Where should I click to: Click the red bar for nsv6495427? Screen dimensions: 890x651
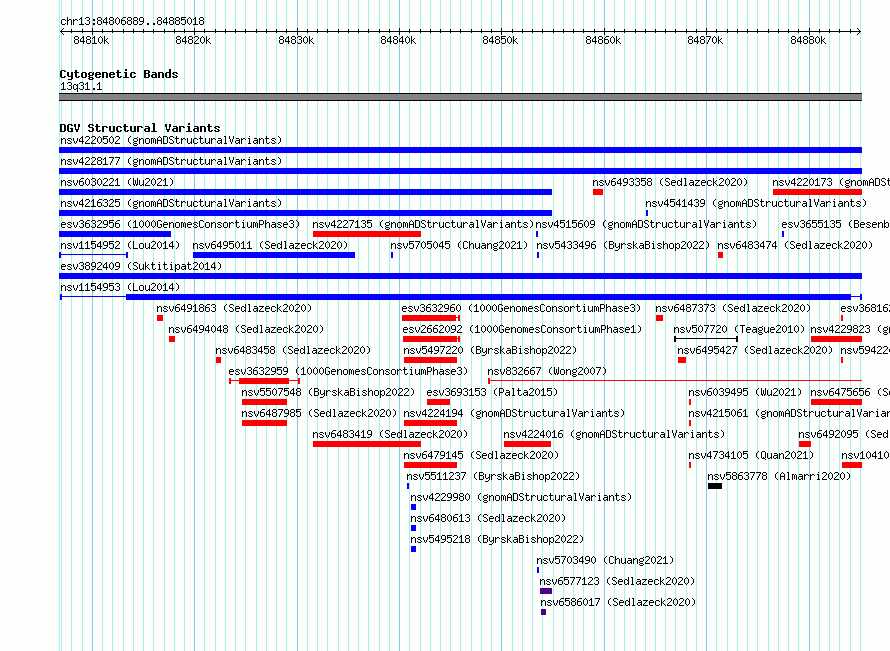coord(682,360)
